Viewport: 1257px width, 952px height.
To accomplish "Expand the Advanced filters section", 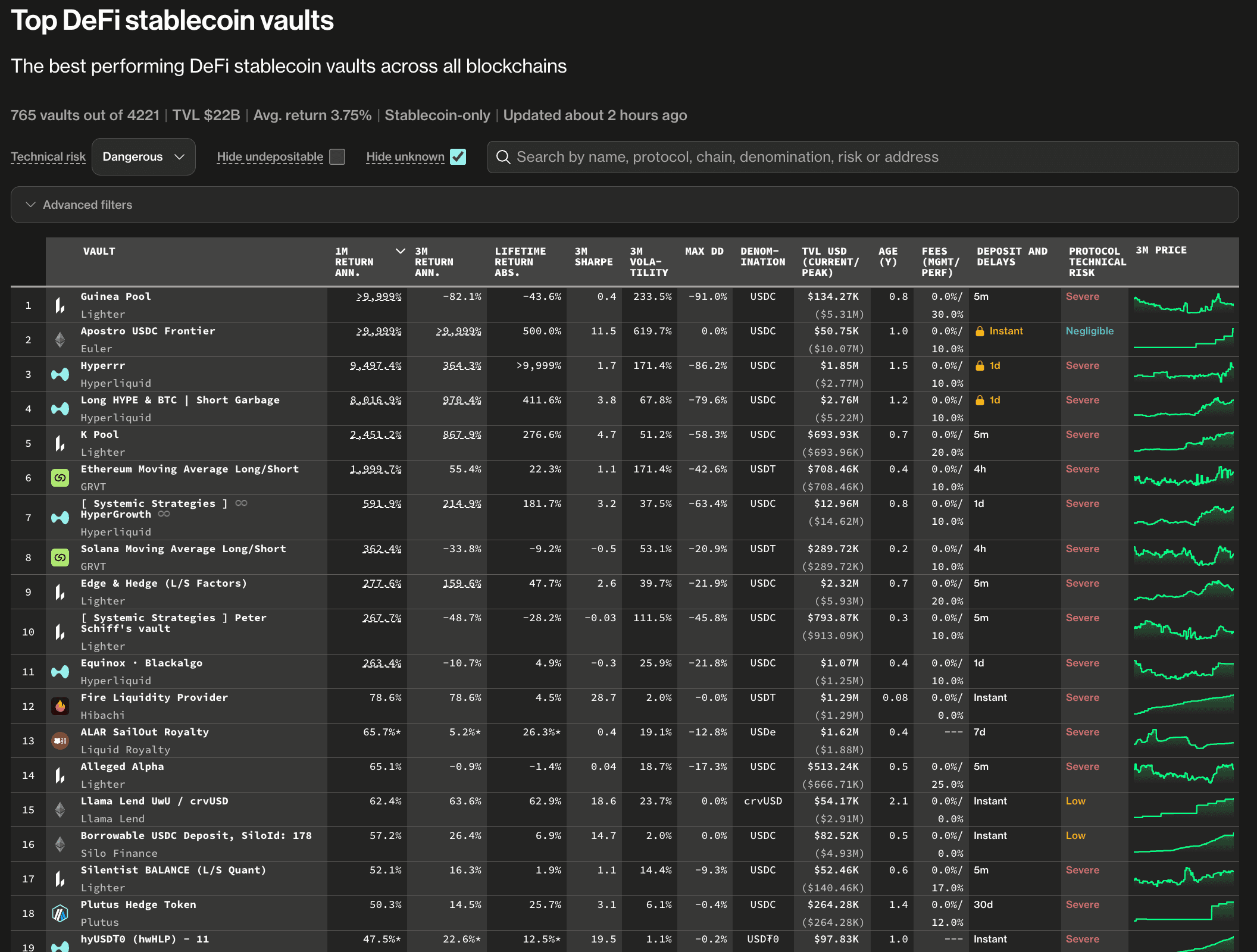I will pos(625,205).
